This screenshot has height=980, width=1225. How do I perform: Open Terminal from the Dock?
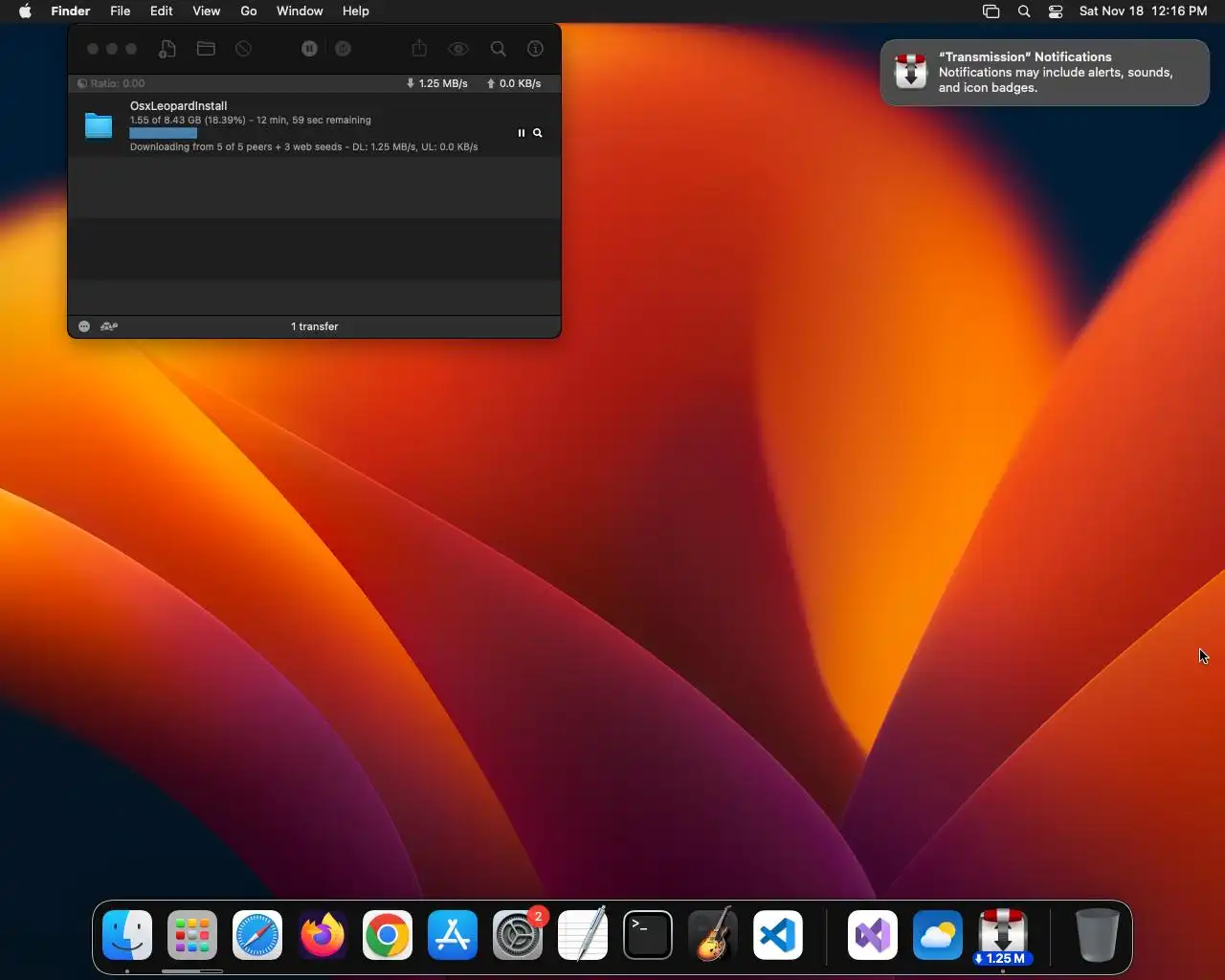[648, 935]
